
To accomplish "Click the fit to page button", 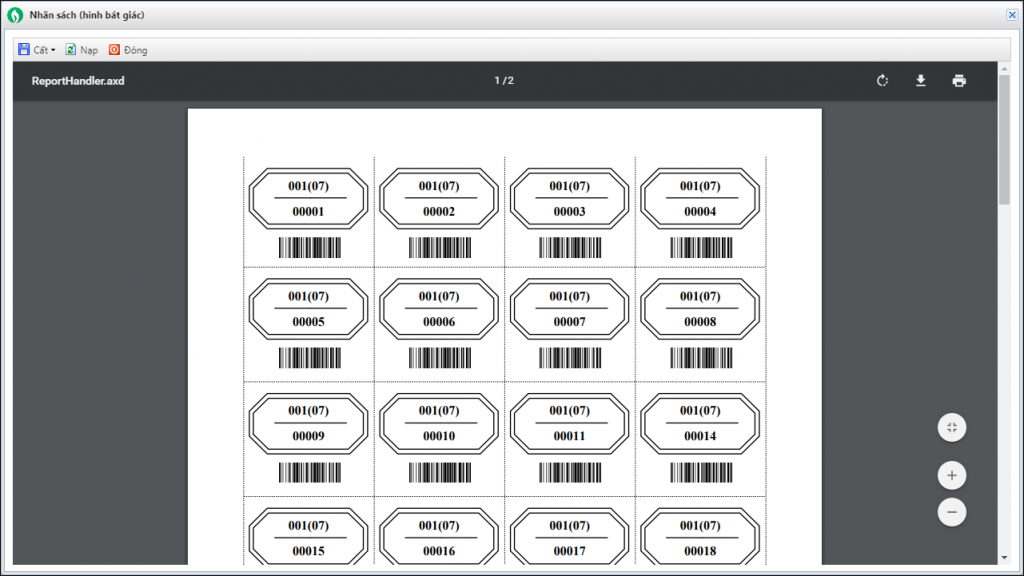I will 952,428.
